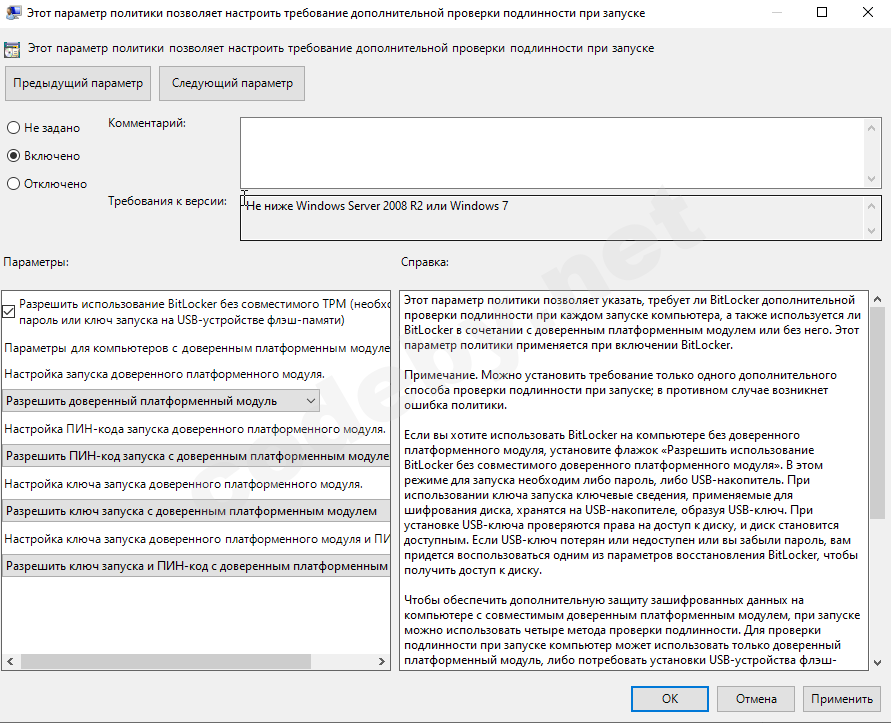Click help paragraph starting with Примечание
Image resolution: width=891 pixels, height=723 pixels.
pos(621,390)
